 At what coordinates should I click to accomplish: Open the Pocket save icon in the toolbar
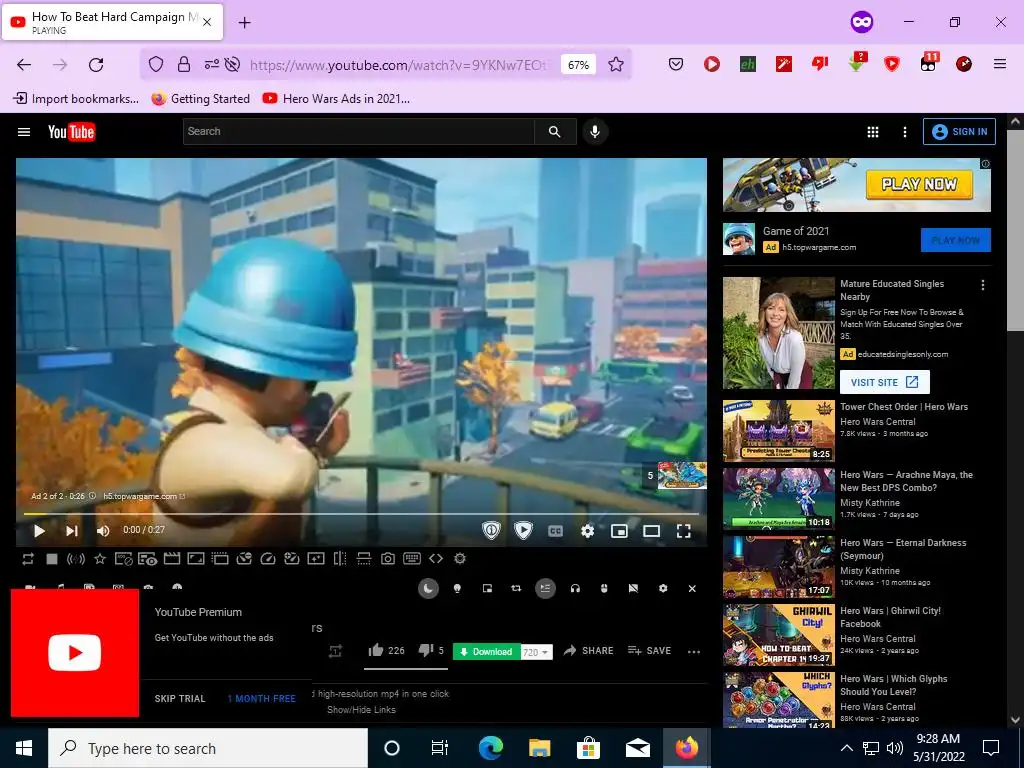pos(676,64)
